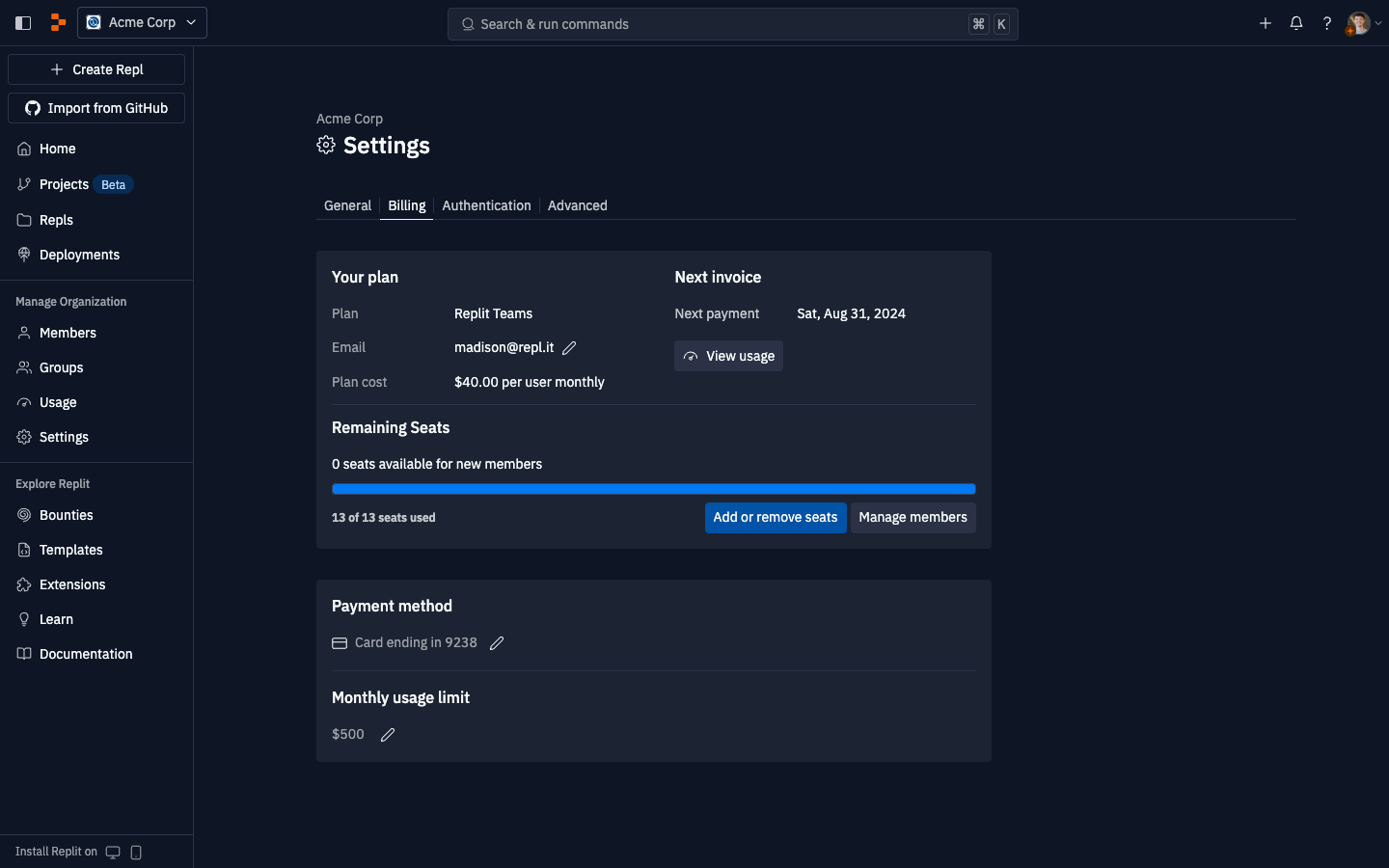Go to Home in sidebar

tap(96, 149)
